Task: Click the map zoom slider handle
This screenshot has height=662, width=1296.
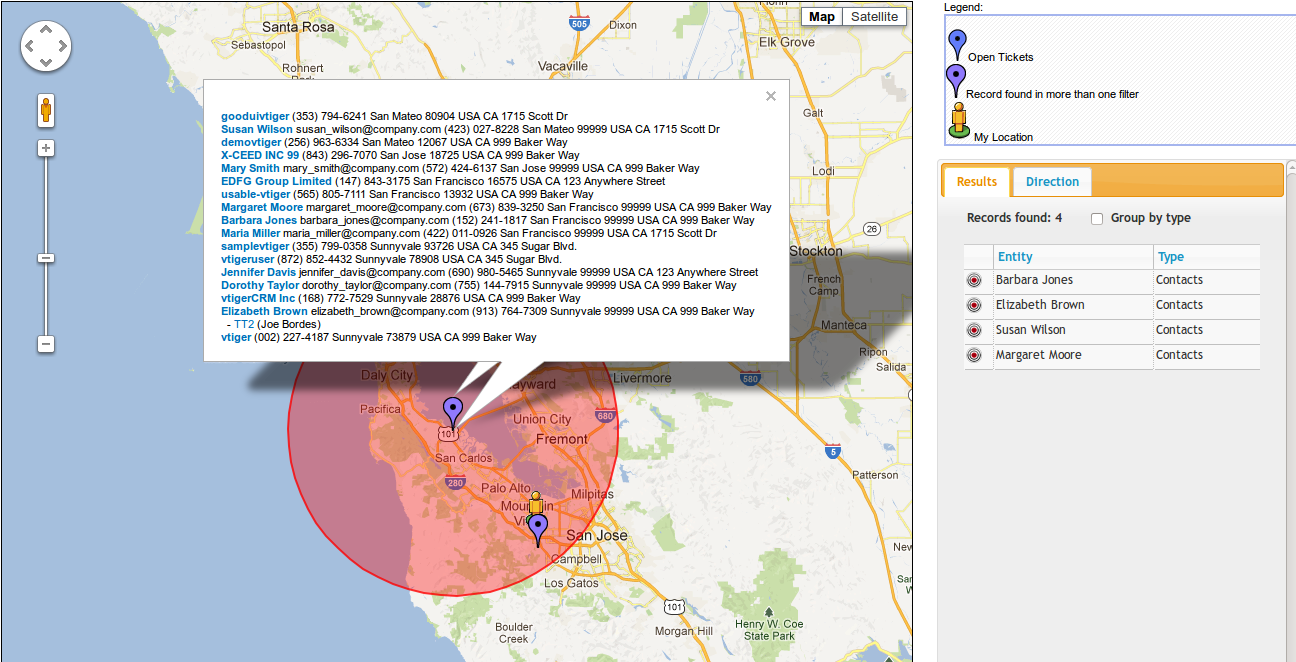Action: 46,258
